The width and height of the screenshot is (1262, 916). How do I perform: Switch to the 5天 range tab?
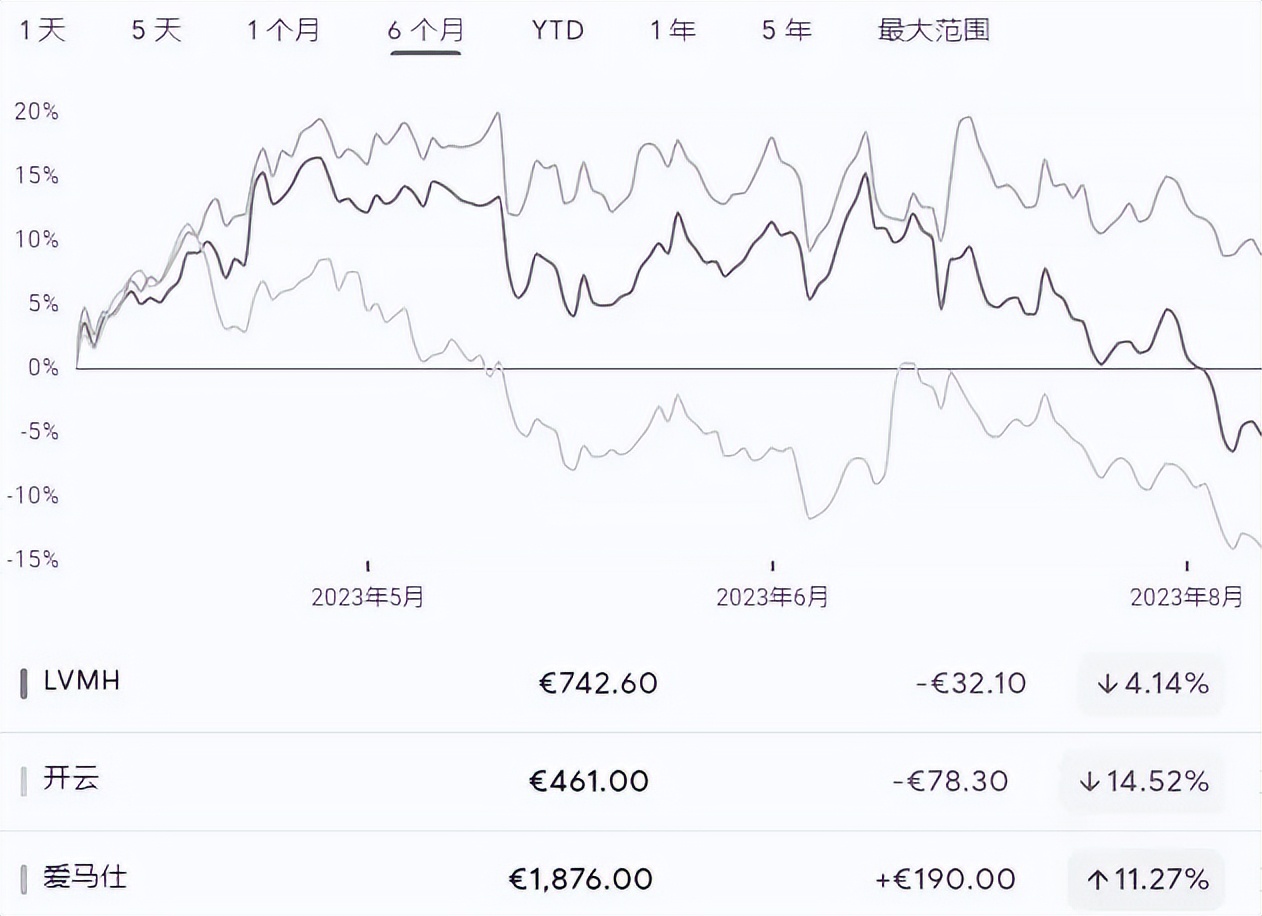(157, 30)
